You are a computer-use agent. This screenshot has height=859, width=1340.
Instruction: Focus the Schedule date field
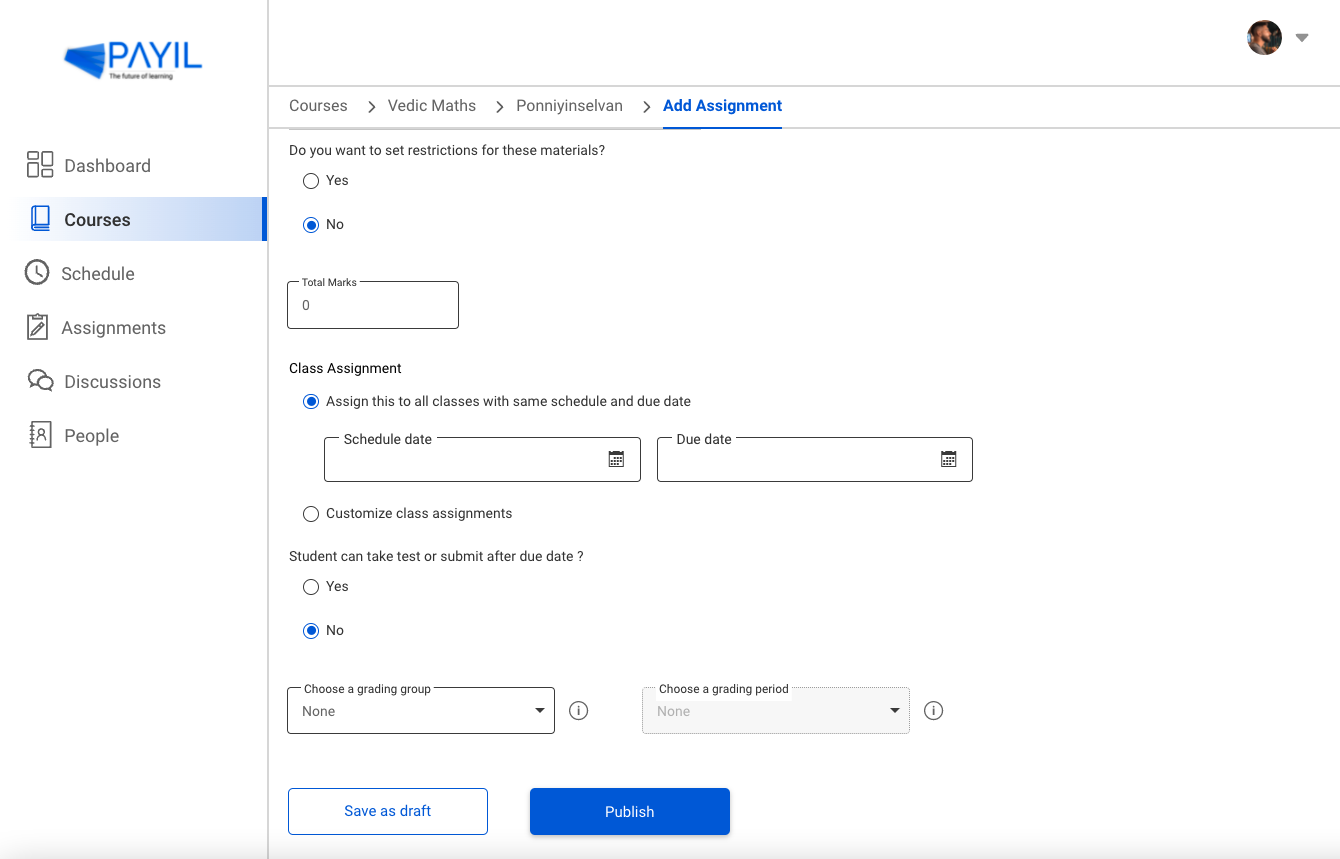[482, 459]
